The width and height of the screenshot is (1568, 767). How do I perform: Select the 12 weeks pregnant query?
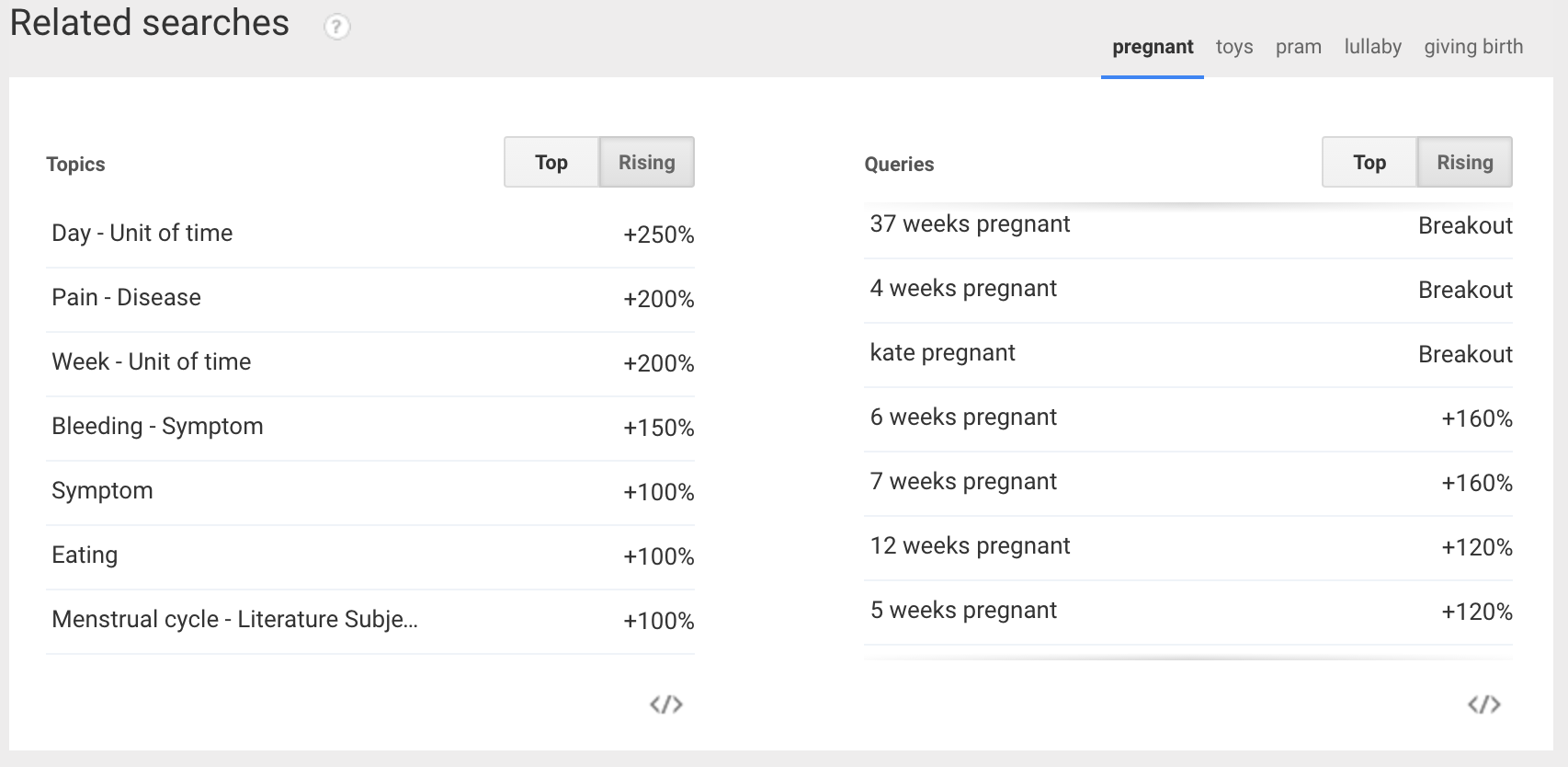click(970, 546)
